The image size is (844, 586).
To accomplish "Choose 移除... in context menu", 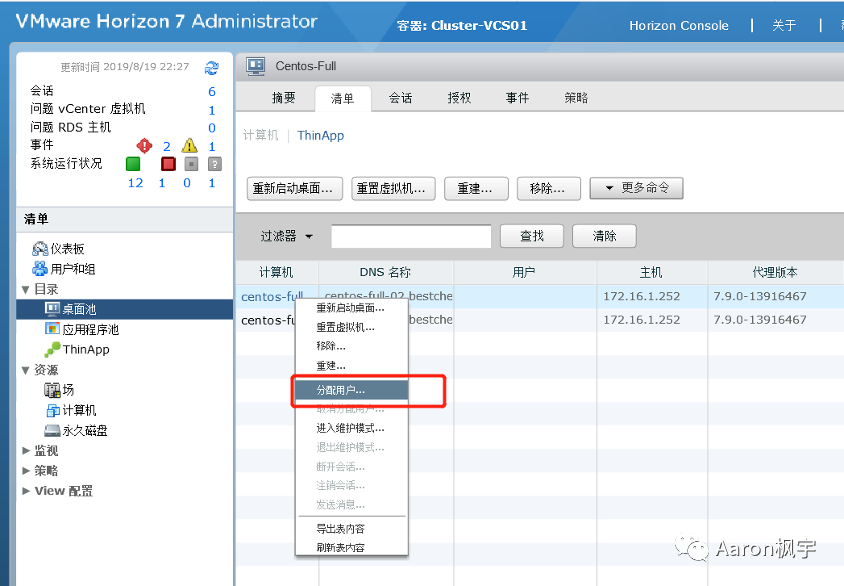I will click(352, 346).
